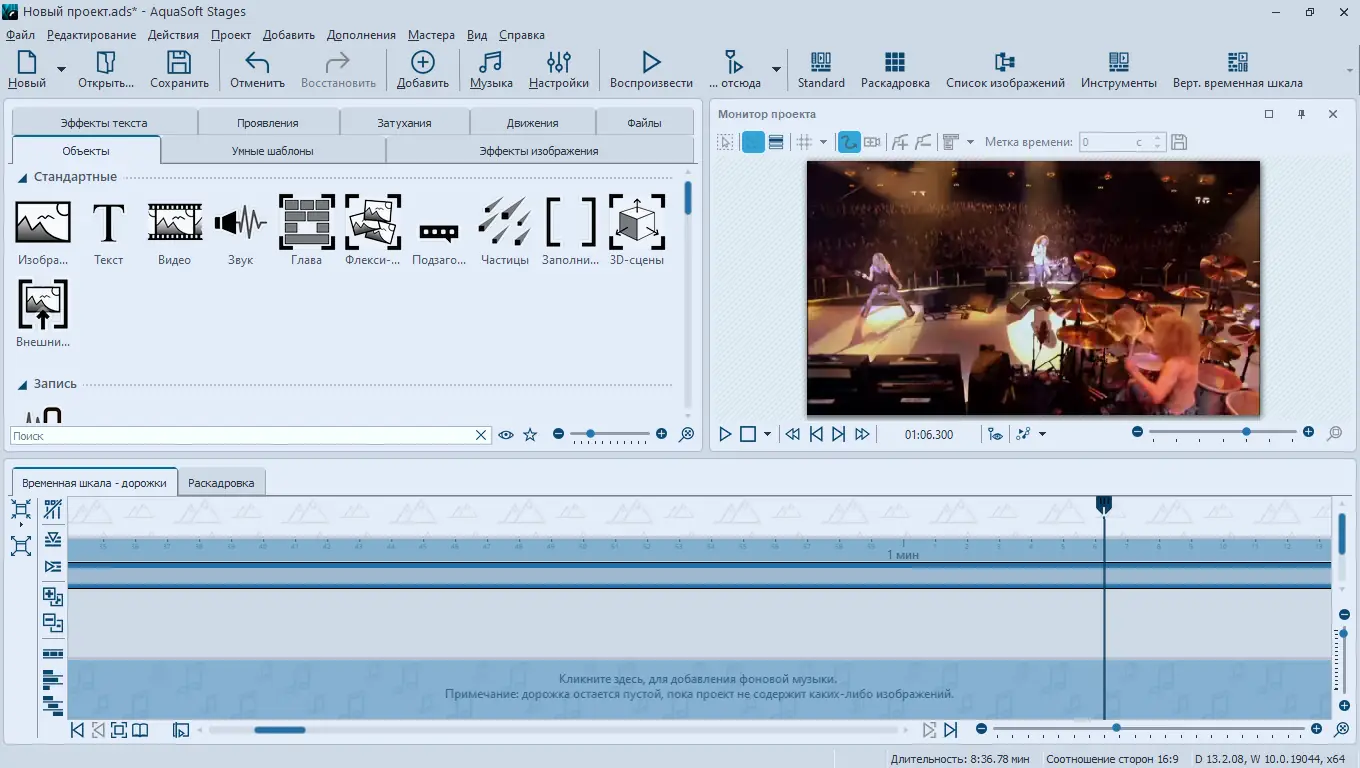Switch to Верт. временная шкала layout
This screenshot has width=1360, height=768.
[x=1238, y=70]
